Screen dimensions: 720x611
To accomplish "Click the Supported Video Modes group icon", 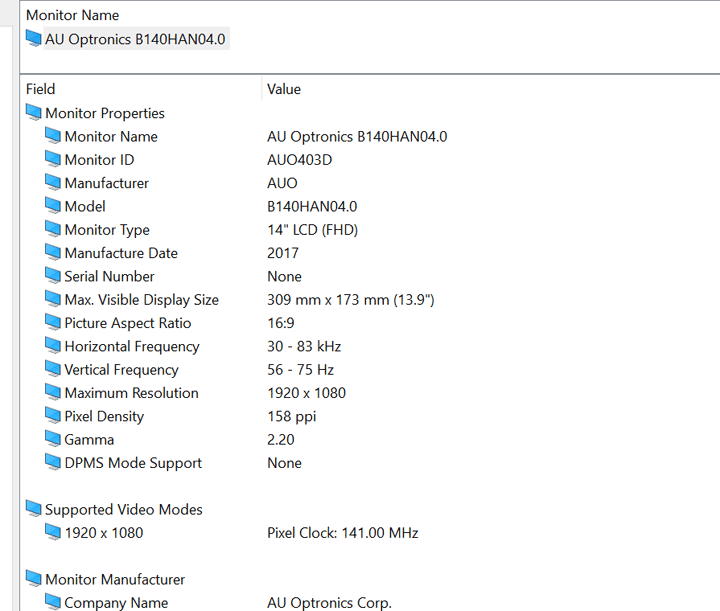I will coord(34,509).
